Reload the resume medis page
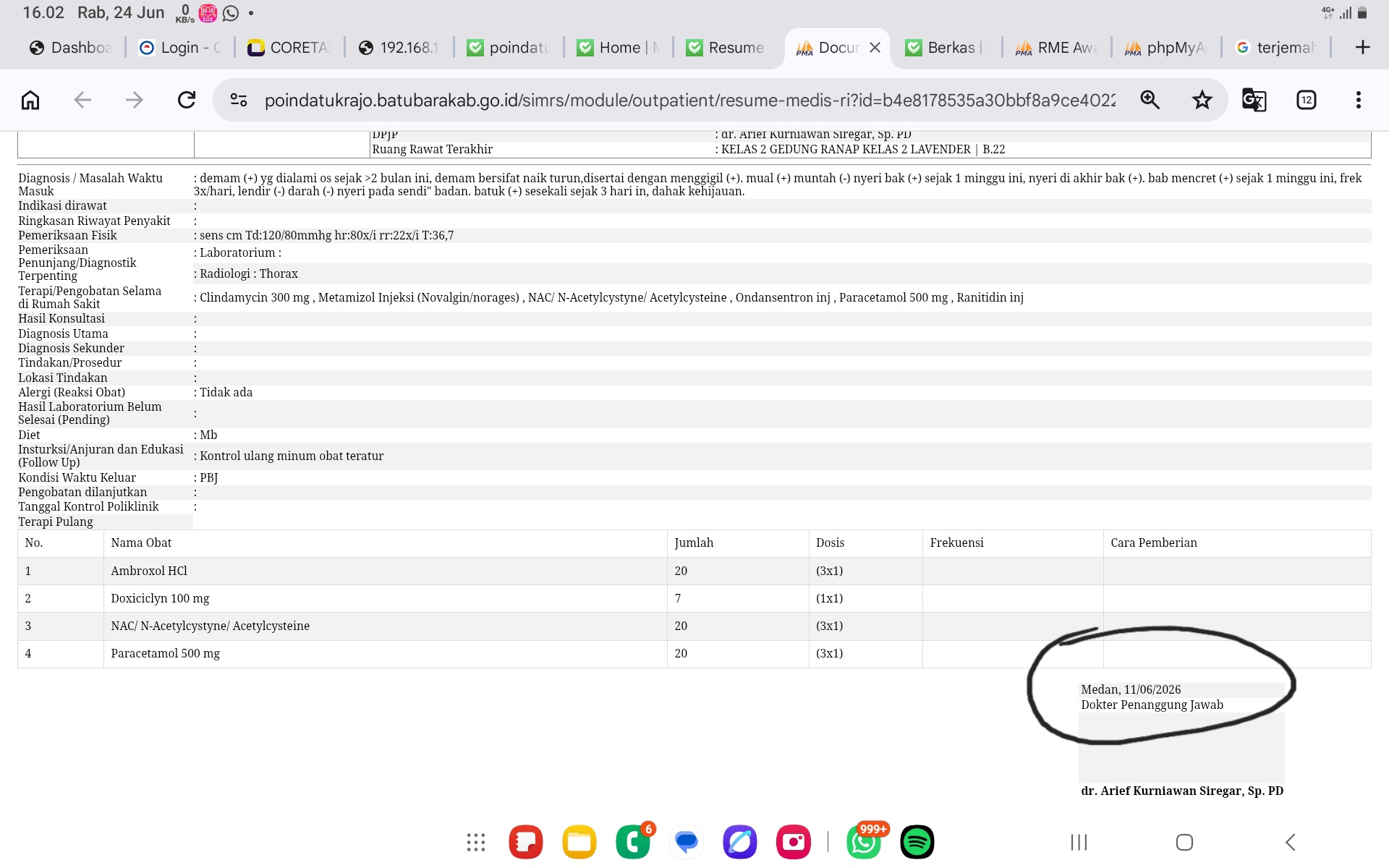 tap(187, 100)
